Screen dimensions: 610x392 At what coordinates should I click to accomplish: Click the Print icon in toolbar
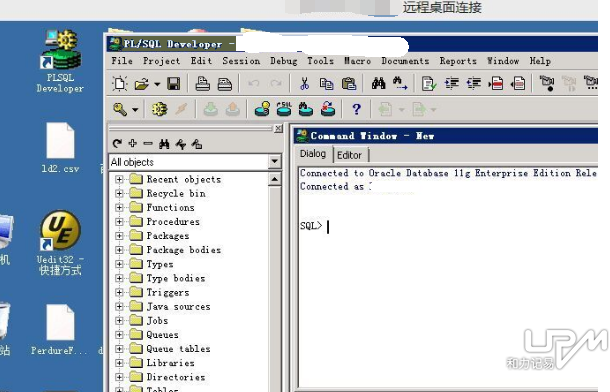pos(202,84)
